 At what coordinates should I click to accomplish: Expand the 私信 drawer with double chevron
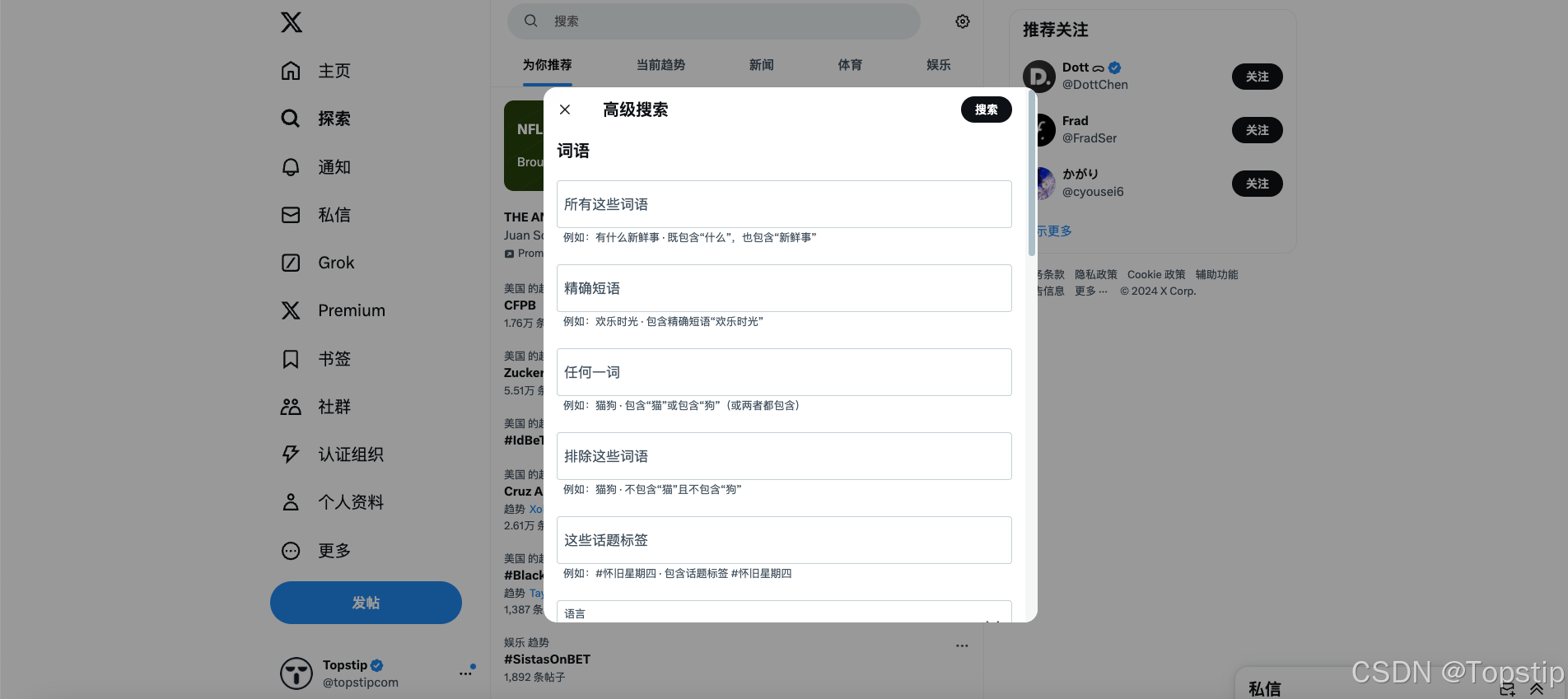(x=1537, y=690)
